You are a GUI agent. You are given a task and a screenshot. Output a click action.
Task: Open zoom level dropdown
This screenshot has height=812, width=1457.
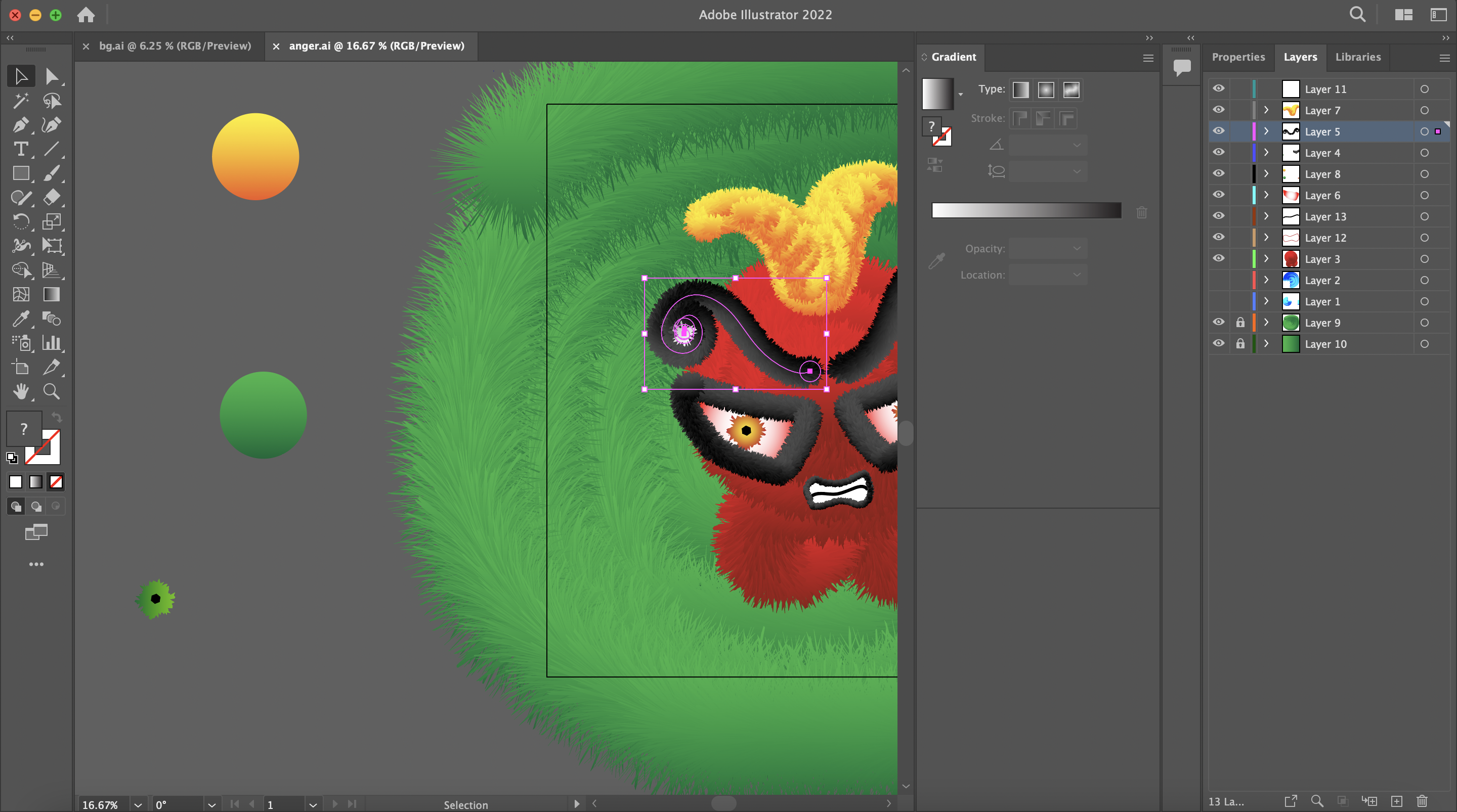tap(138, 804)
